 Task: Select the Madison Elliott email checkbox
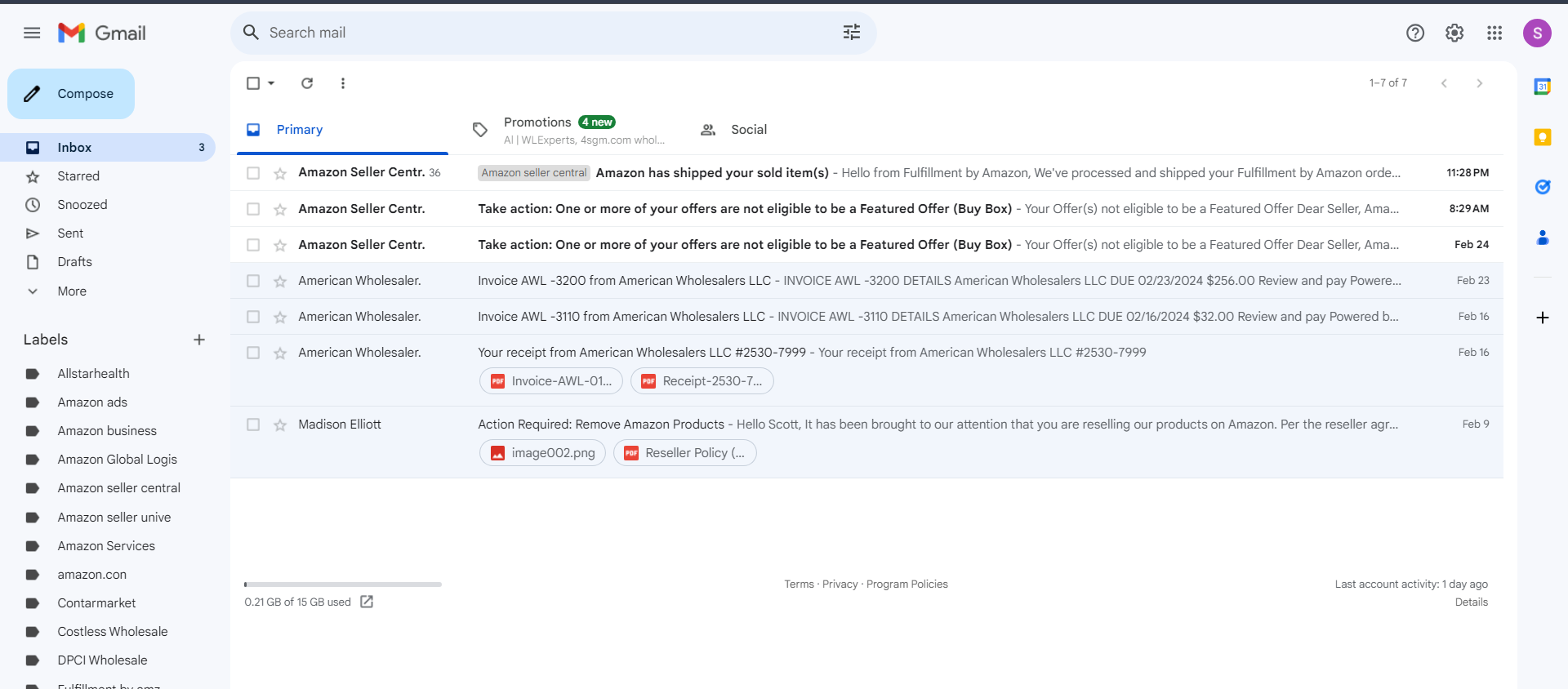pos(253,425)
